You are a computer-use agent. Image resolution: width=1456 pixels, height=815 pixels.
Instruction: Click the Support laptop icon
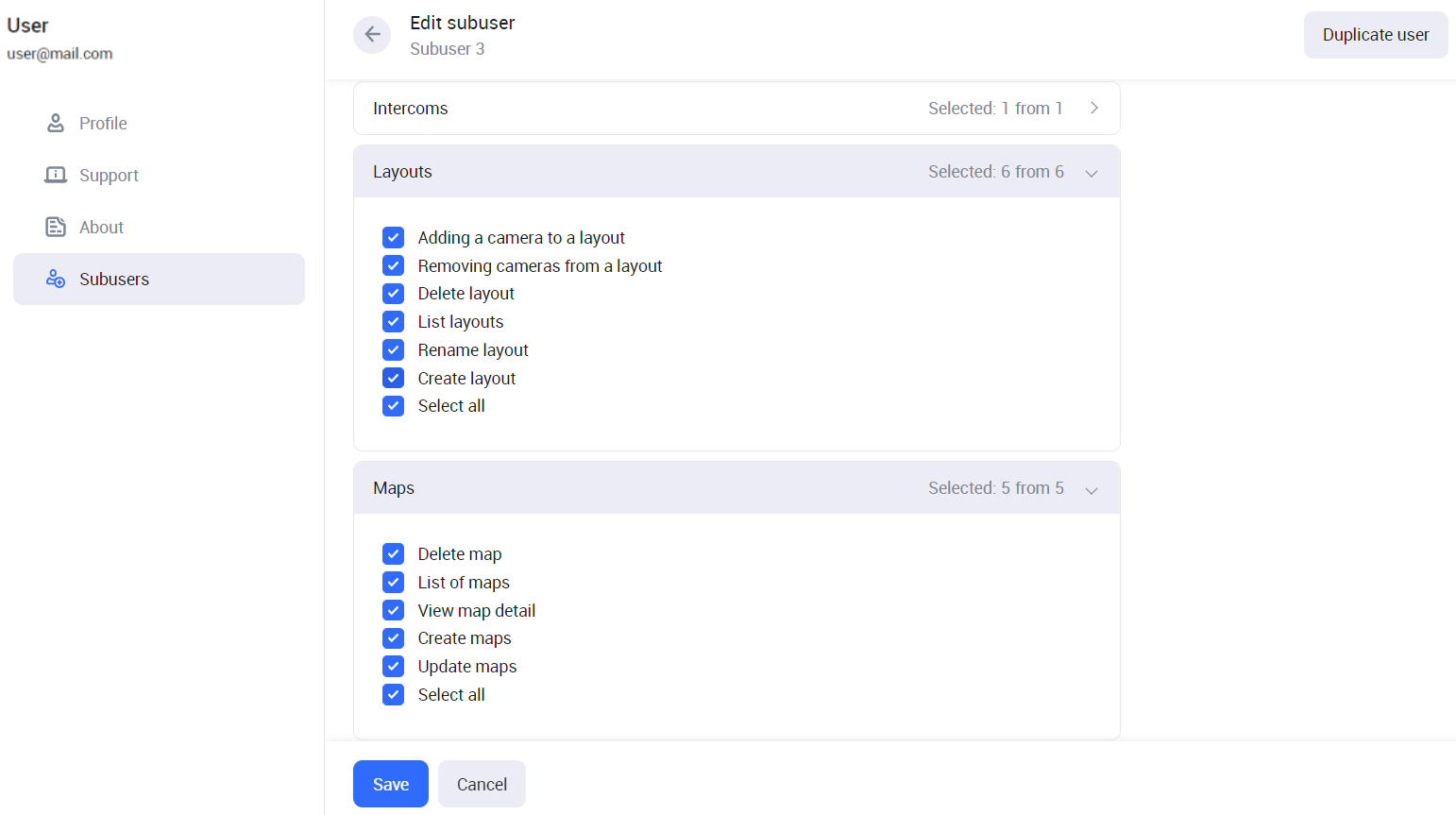tap(56, 175)
